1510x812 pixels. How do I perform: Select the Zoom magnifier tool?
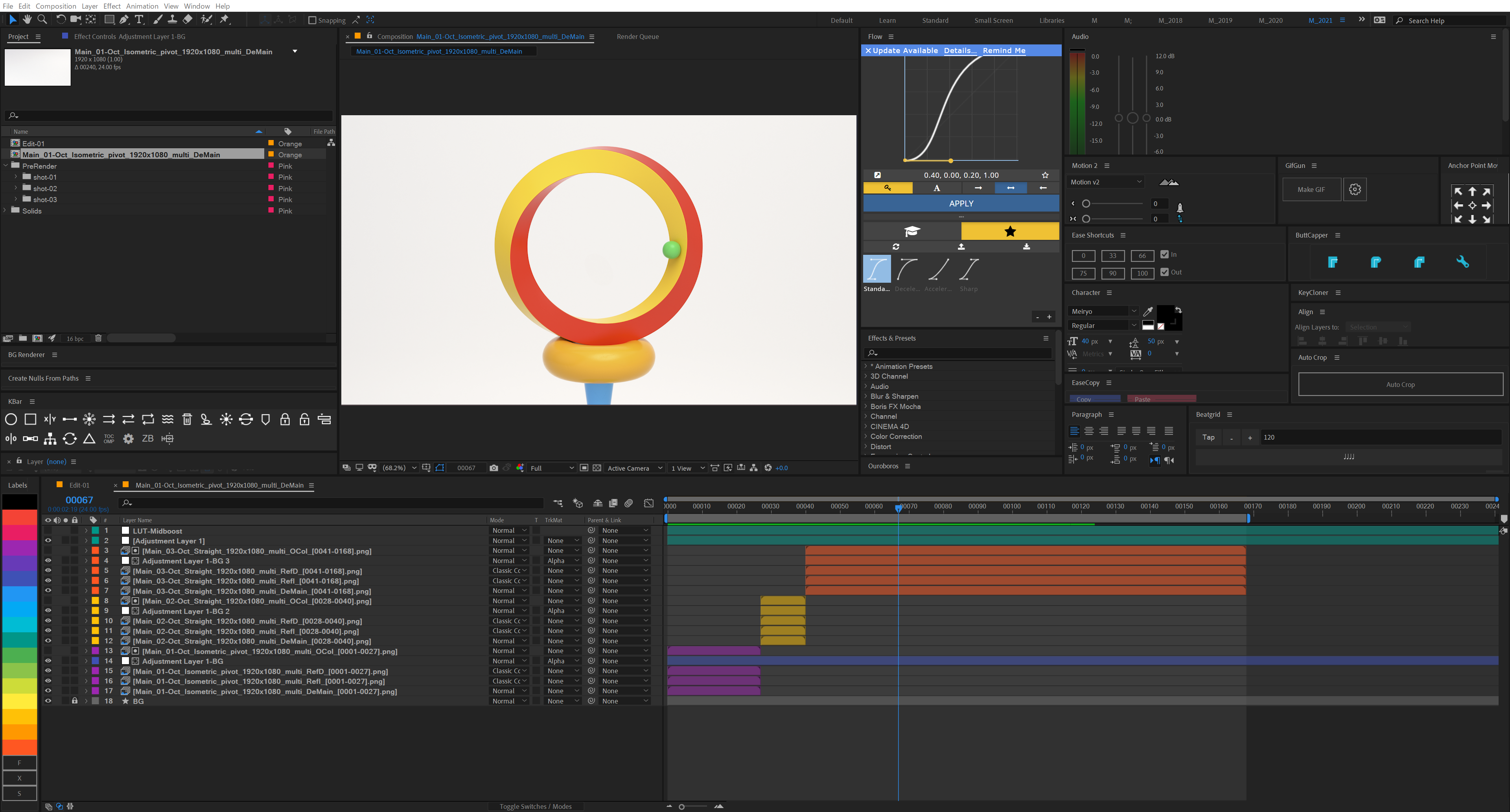(x=42, y=19)
